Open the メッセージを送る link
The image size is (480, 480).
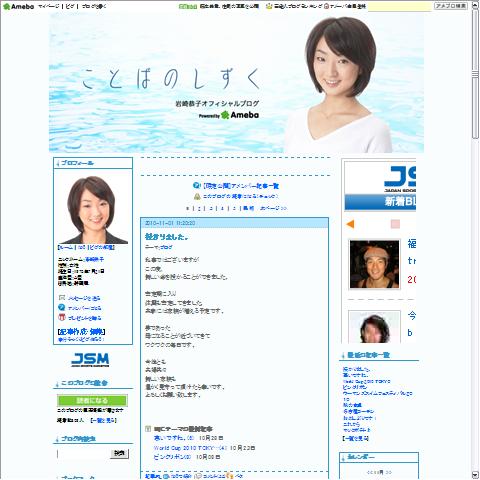pyautogui.click(x=84, y=298)
